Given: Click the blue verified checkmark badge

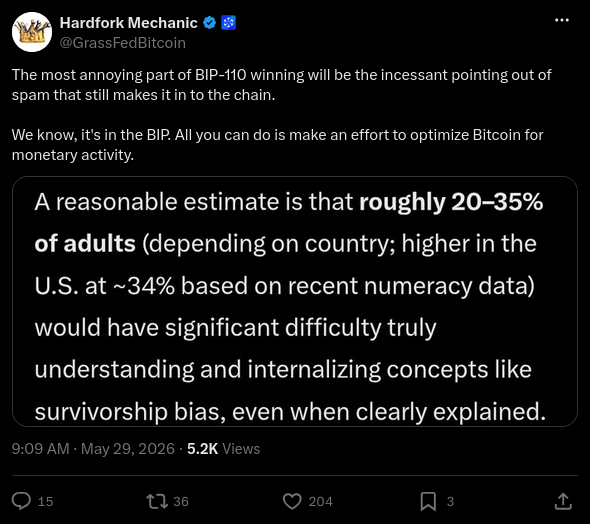Looking at the screenshot, I should coord(210,23).
